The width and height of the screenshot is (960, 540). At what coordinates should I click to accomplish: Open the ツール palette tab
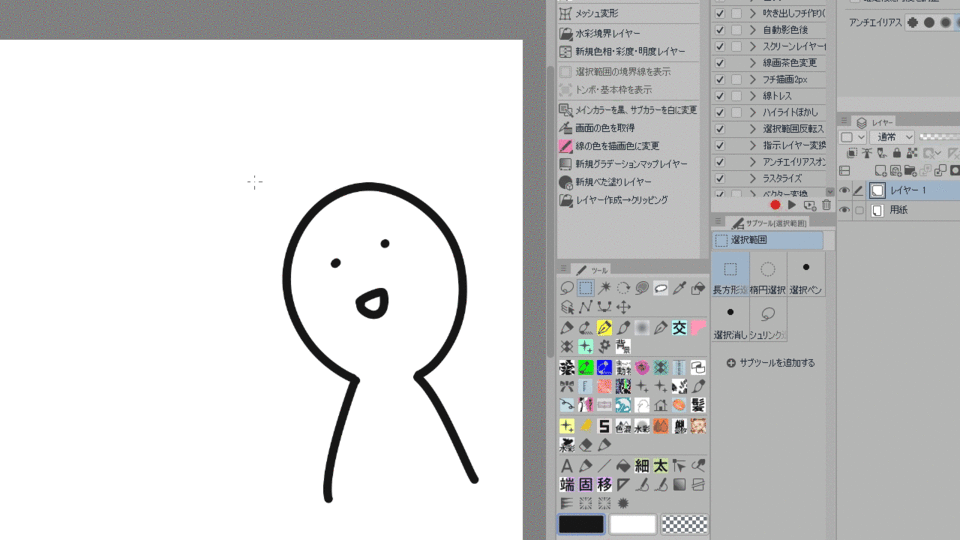tap(591, 270)
